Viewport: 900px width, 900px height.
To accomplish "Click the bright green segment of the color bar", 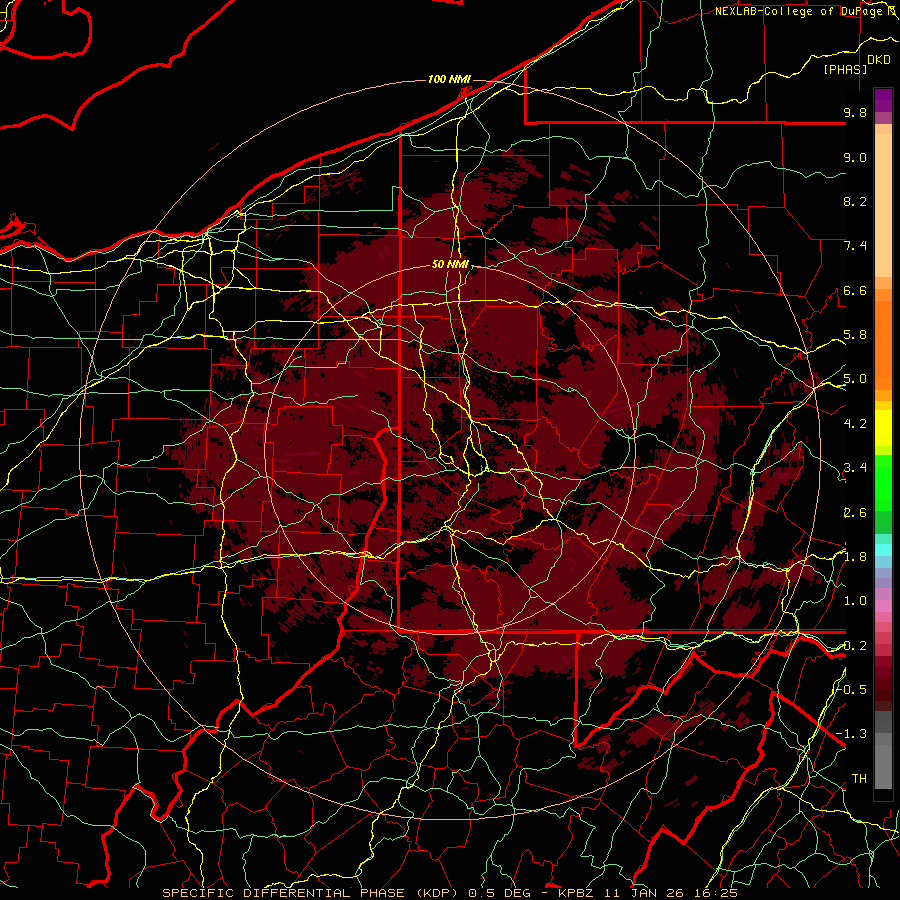I will point(883,483).
